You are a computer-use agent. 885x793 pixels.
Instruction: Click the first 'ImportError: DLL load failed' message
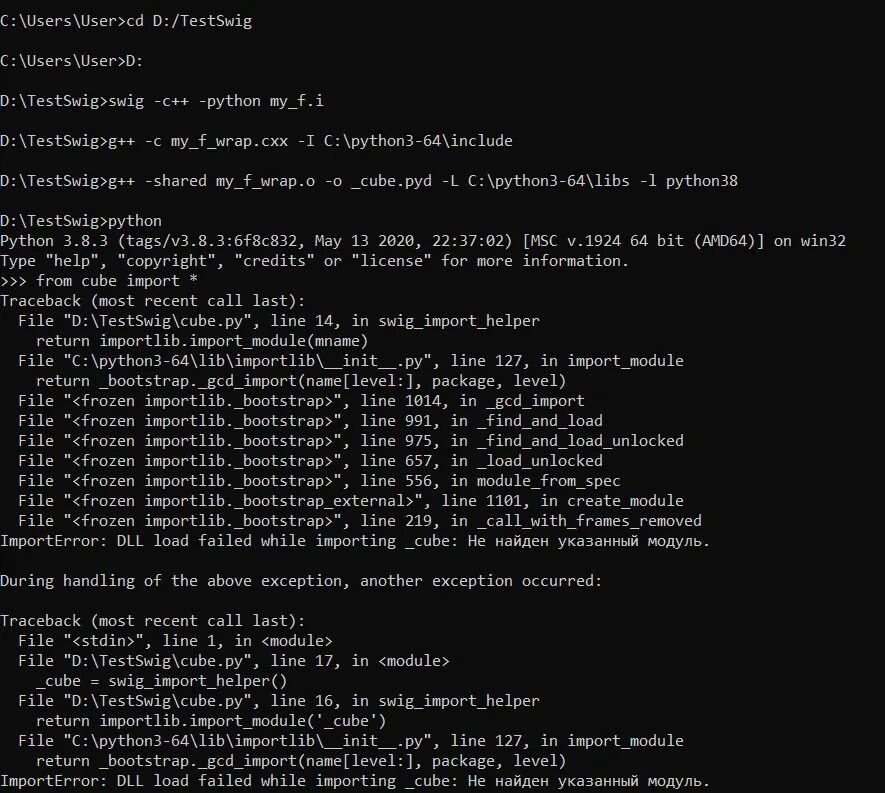pyautogui.click(x=355, y=541)
